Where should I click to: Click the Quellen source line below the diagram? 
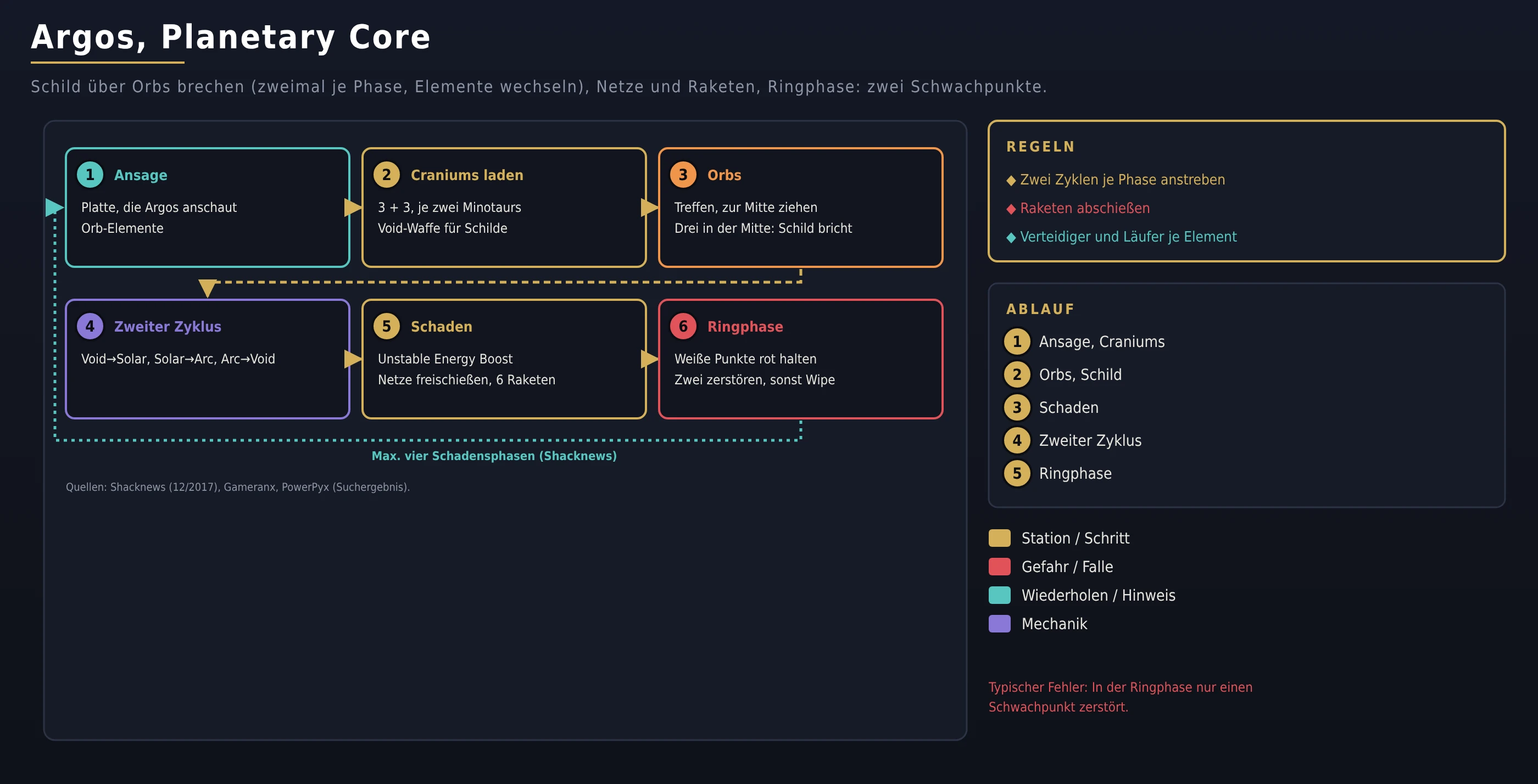[x=238, y=487]
